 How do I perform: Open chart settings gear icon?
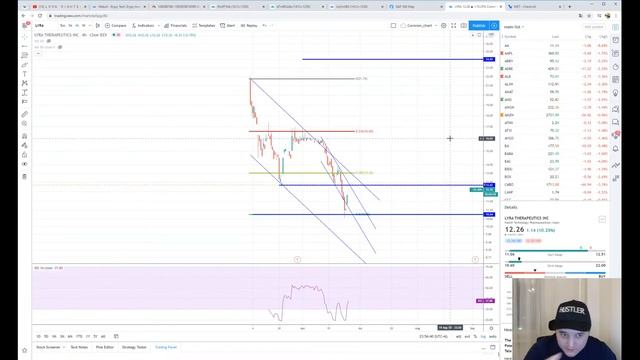coord(444,25)
